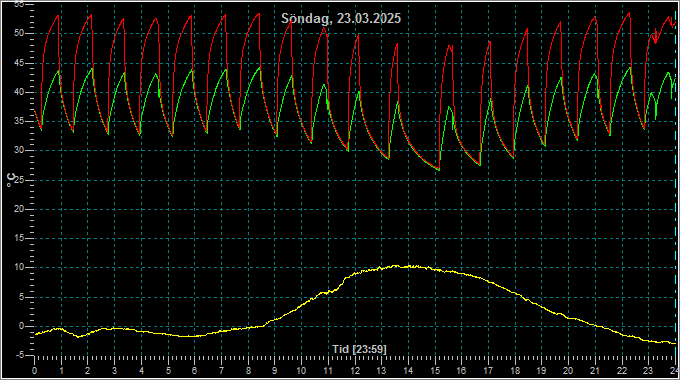Select hour 23 on the time axis
Image resolution: width=680 pixels, height=380 pixels.
(648, 371)
